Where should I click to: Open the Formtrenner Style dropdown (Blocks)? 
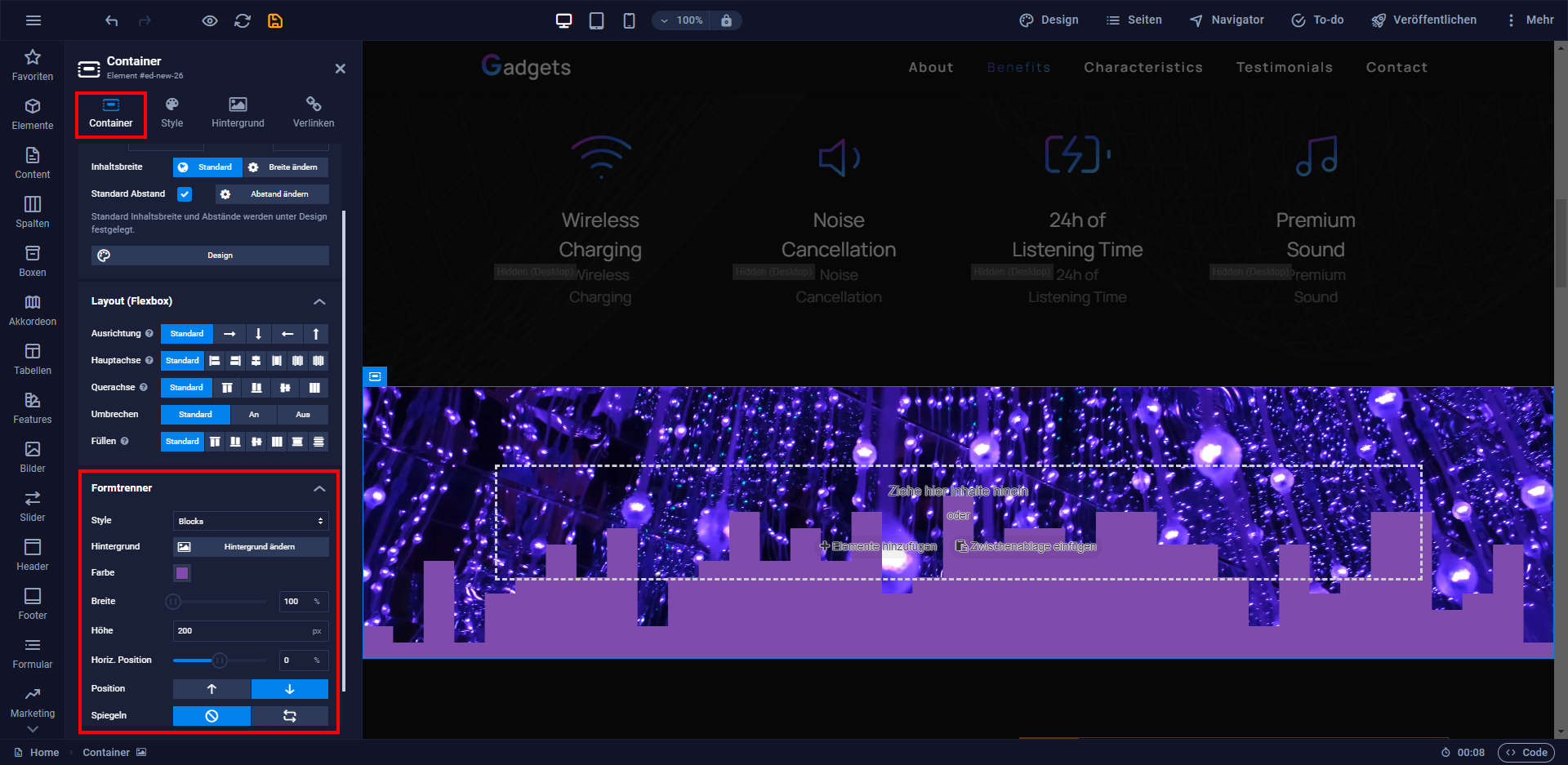(251, 521)
